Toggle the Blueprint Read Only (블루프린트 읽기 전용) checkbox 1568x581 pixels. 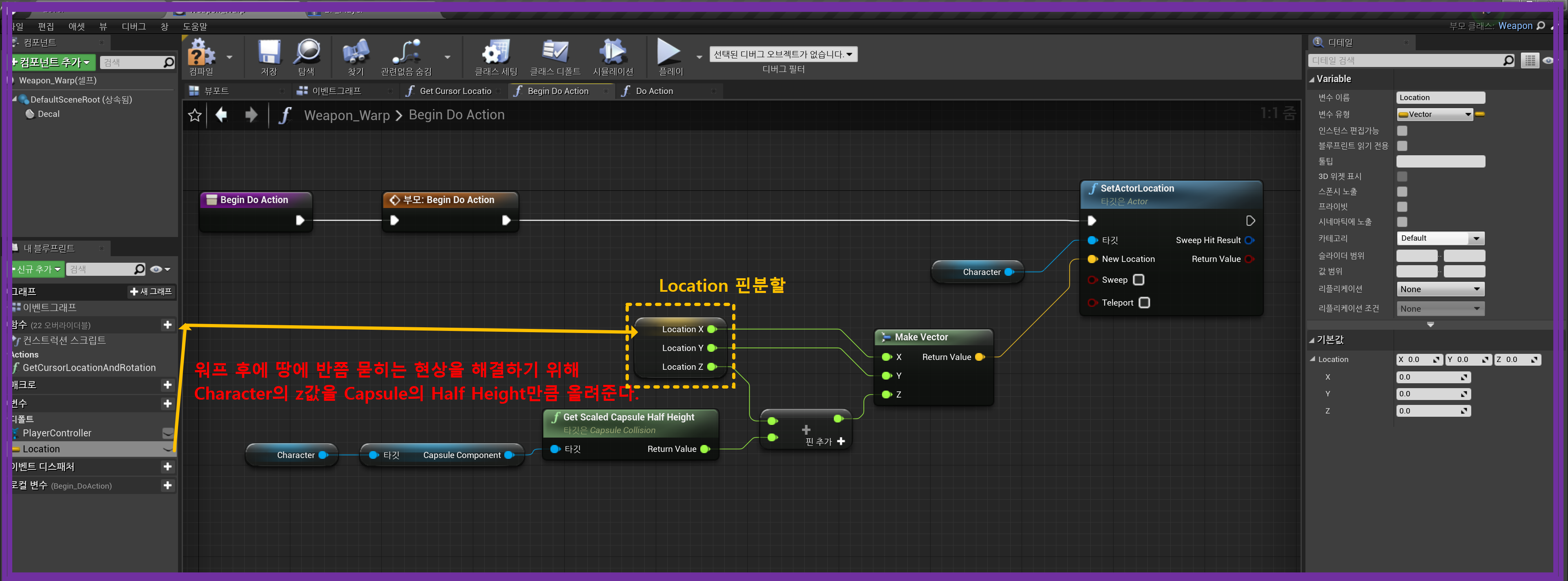1402,146
